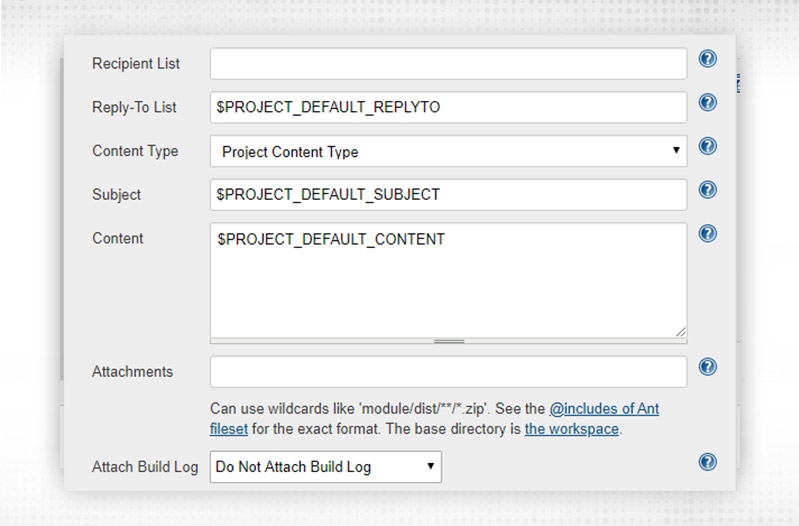Viewport: 799px width, 526px height.
Task: Click the Content Type help icon
Action: pos(707,147)
